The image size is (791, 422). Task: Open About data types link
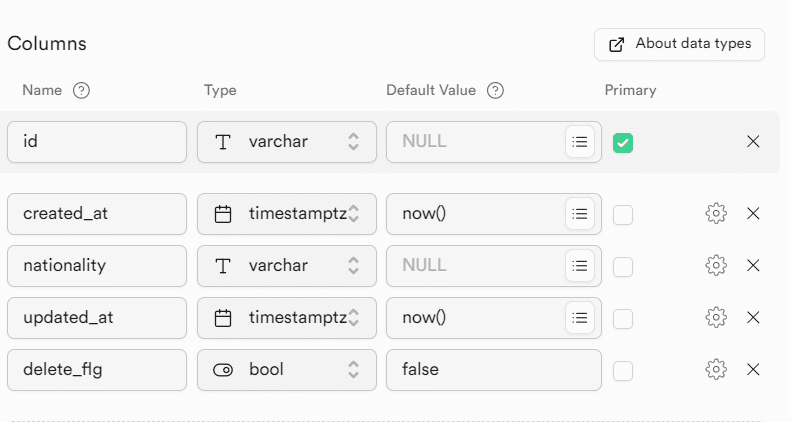(x=679, y=44)
